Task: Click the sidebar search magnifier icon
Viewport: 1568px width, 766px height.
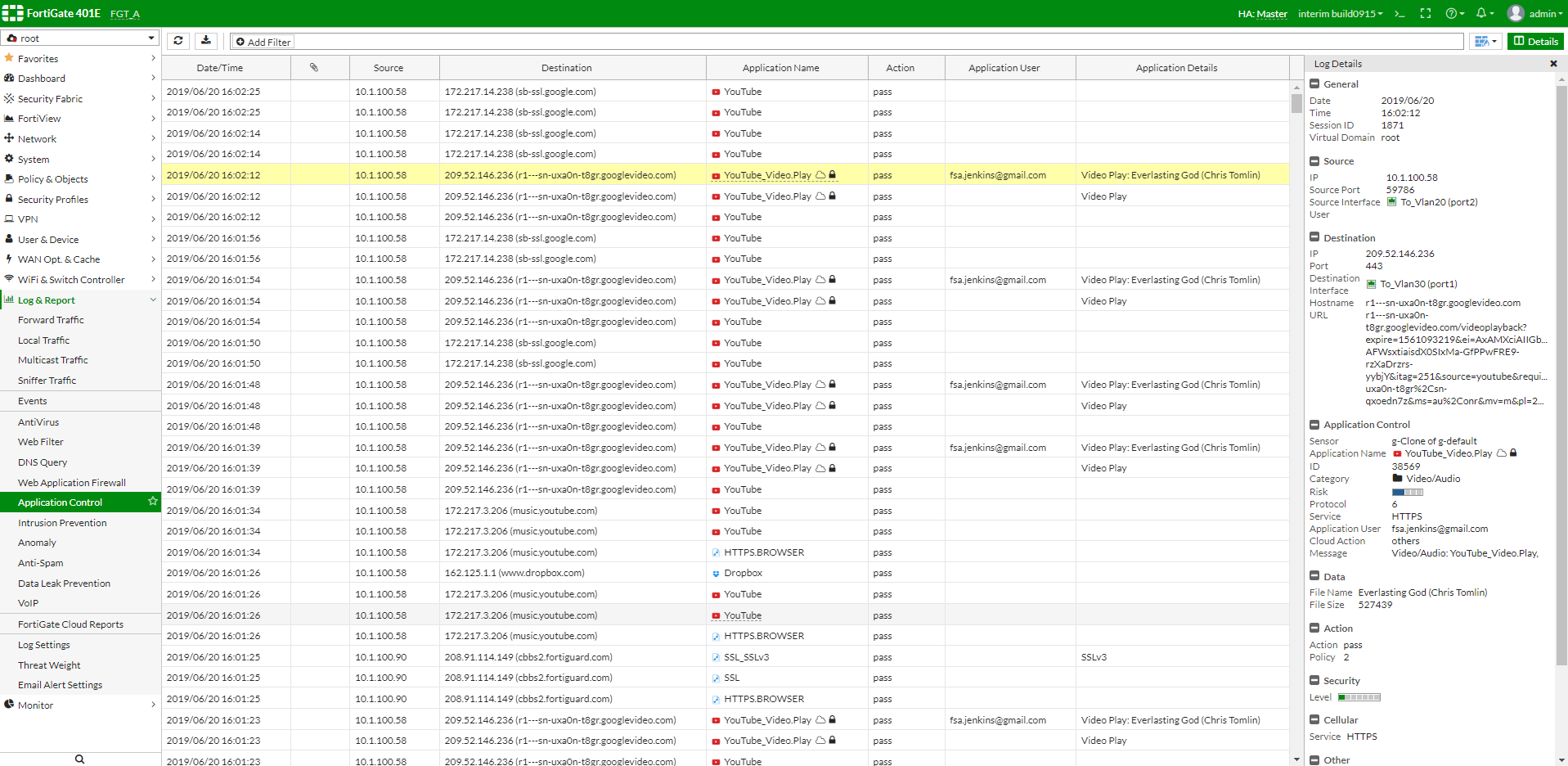Action: point(79,759)
